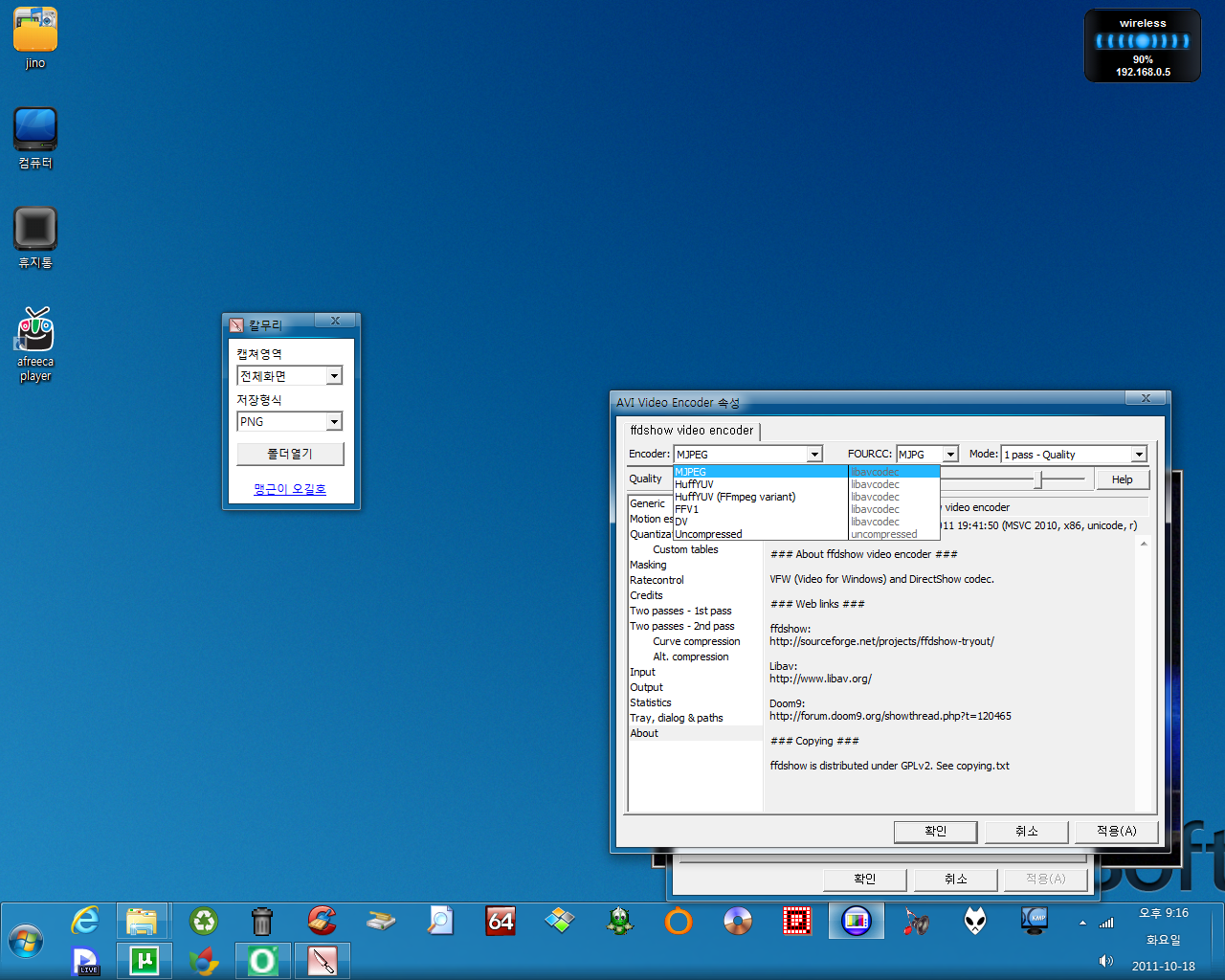Click the volume speaker tray icon
Screen dimensions: 1225x980
[x=1106, y=961]
